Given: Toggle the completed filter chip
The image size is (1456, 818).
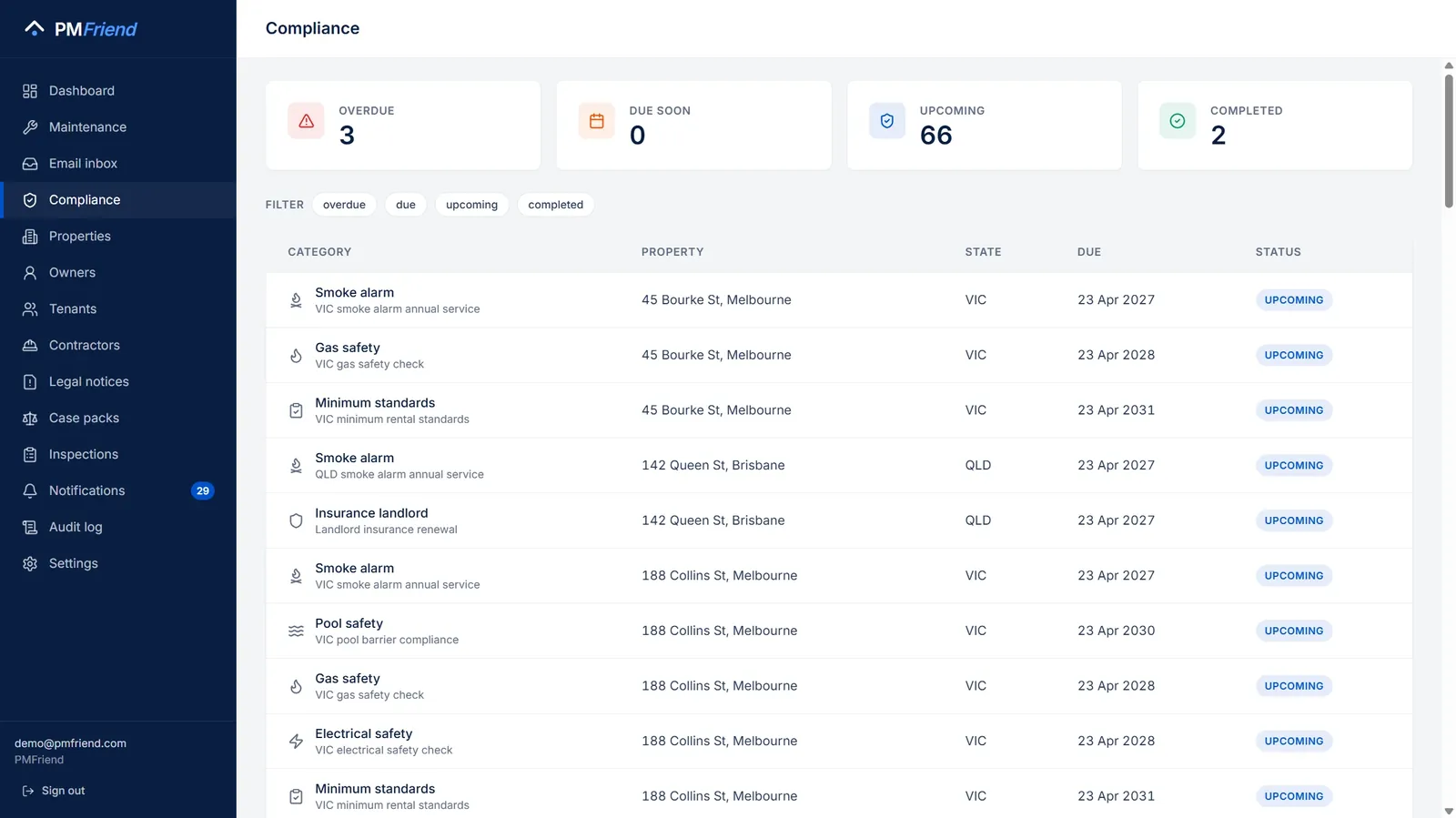Looking at the screenshot, I should (x=555, y=205).
